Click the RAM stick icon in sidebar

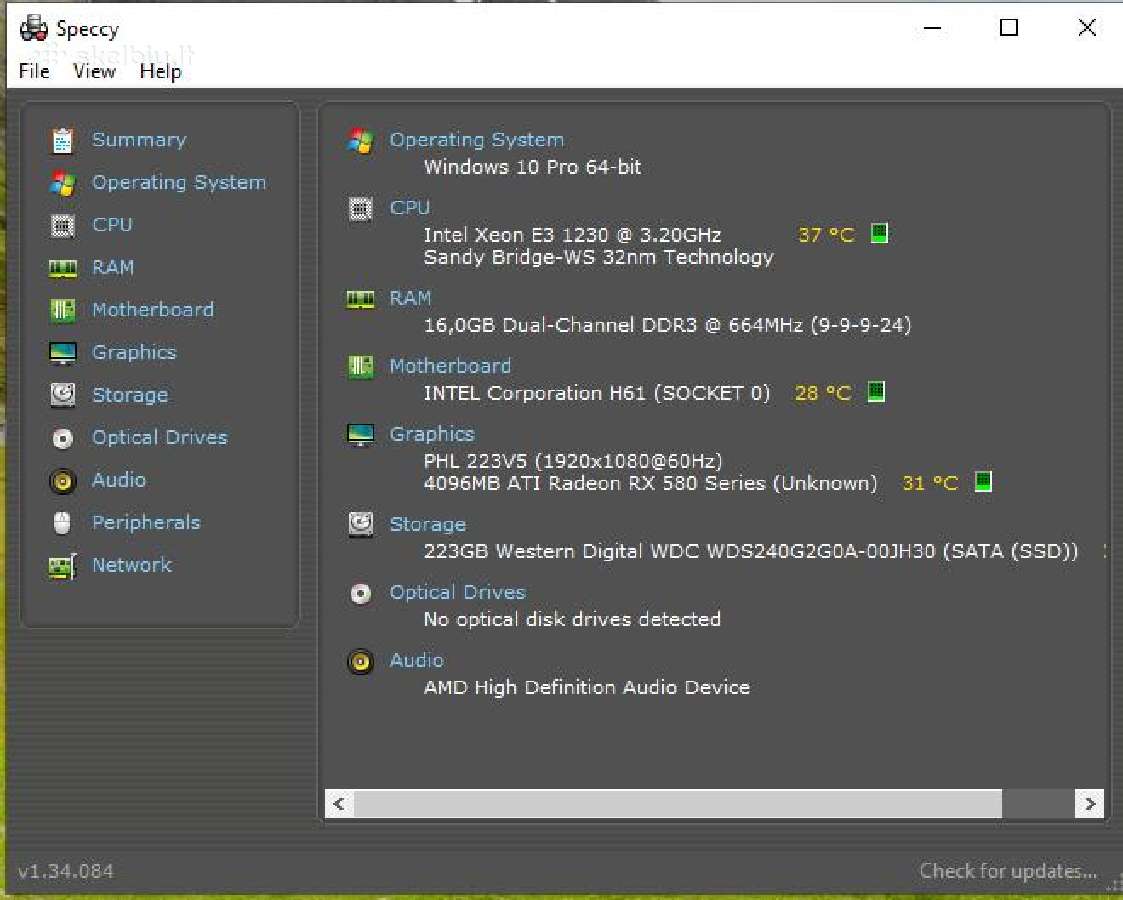(62, 268)
